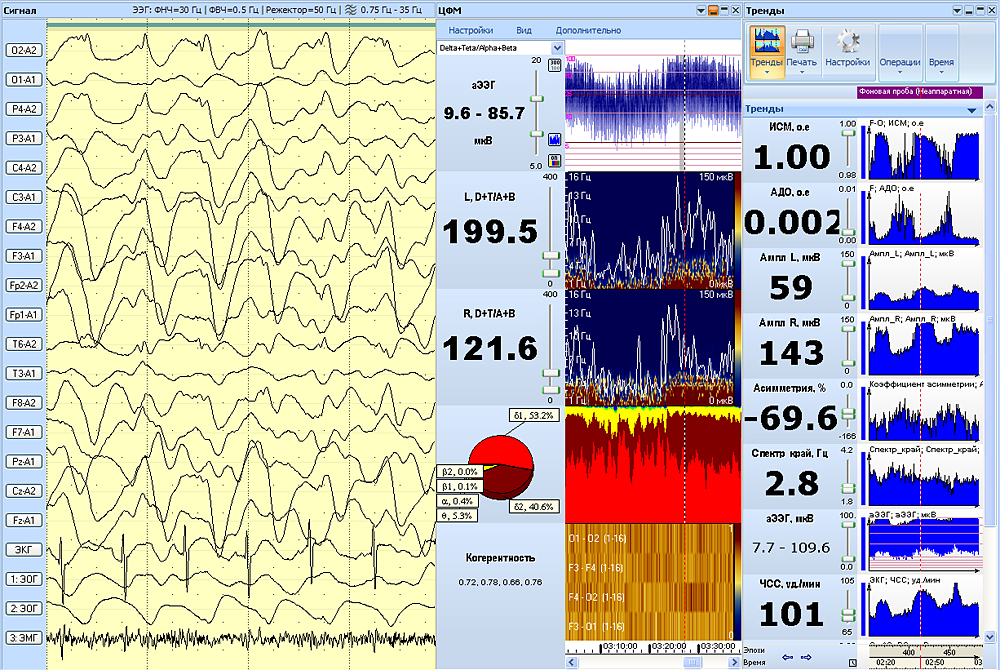Click the аЭЭГ amplitude chart in ЦФМ

pyautogui.click(x=653, y=104)
